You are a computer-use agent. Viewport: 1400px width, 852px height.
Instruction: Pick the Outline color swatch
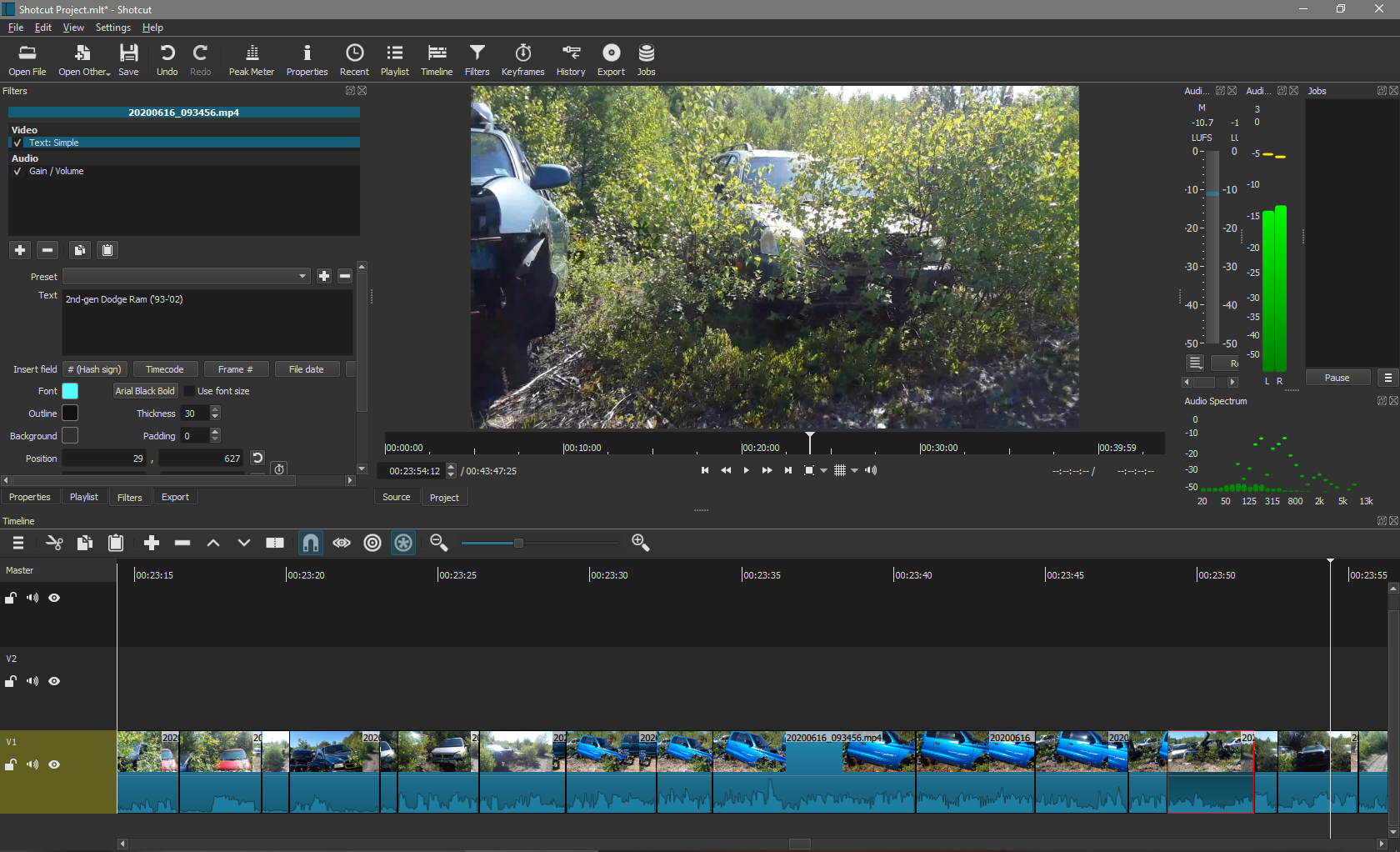point(70,413)
